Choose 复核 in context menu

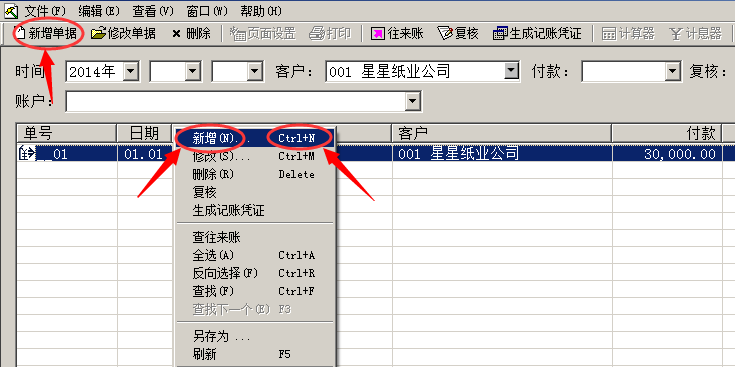(255, 192)
